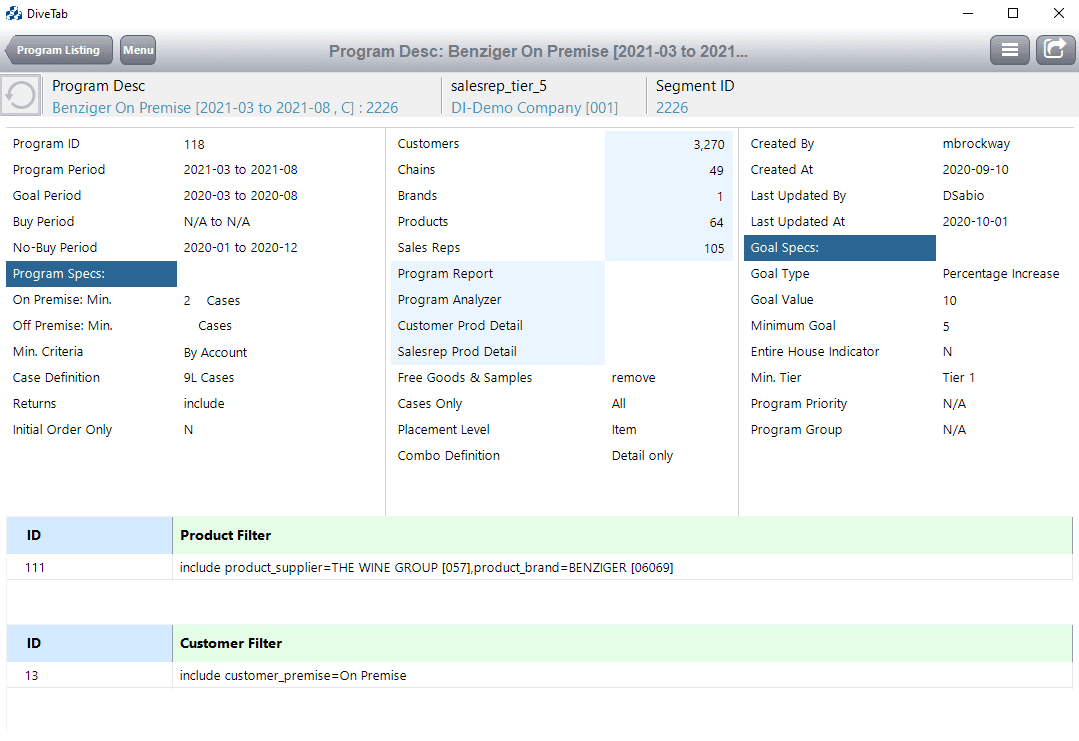Screen dimensions: 1079x741
Task: Click the Entire House Indicator label
Action: (x=815, y=352)
